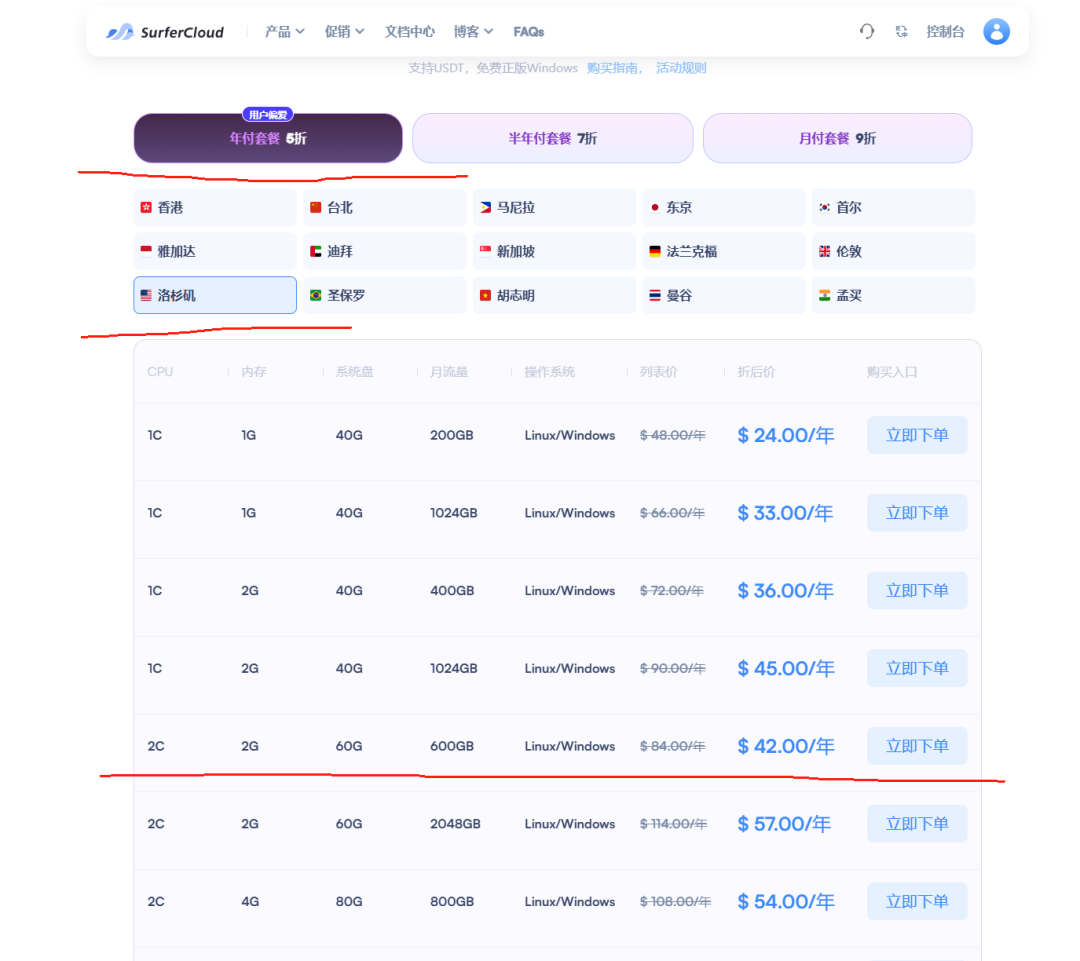Switch to the 半年付套餐 7折 tab
This screenshot has height=961, width=1080.
552,138
